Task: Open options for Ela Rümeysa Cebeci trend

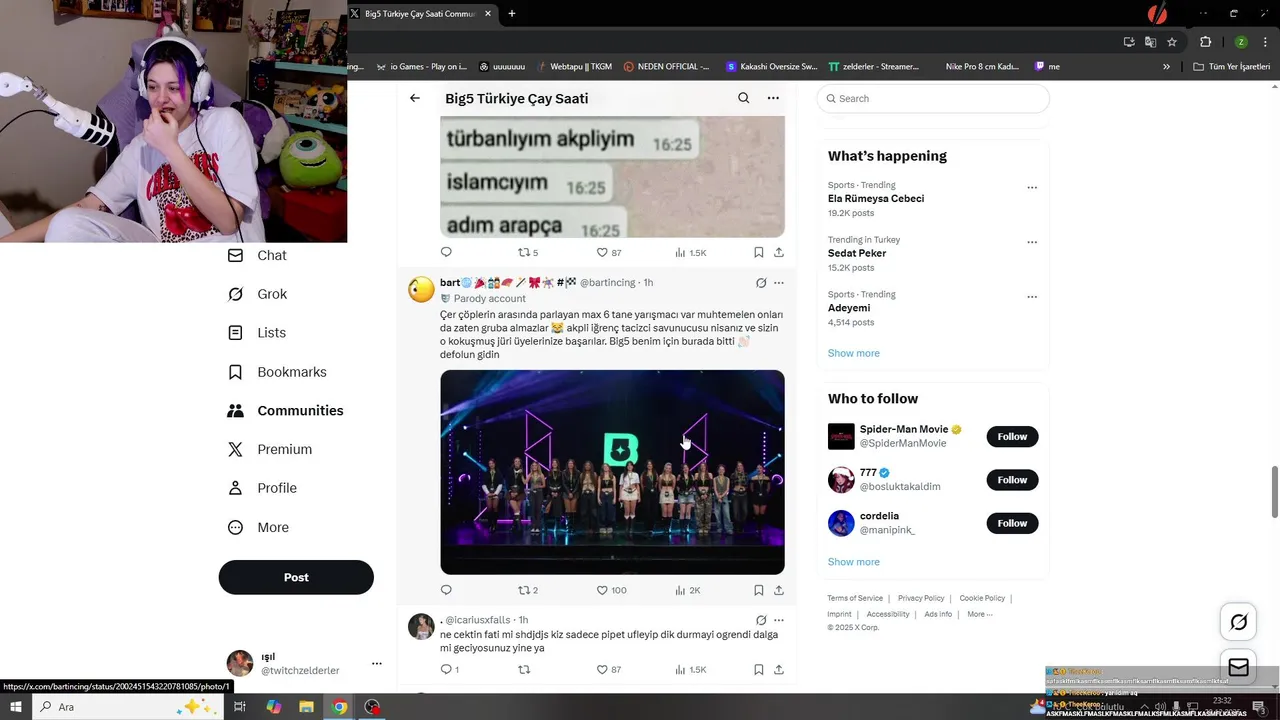Action: pos(1032,187)
